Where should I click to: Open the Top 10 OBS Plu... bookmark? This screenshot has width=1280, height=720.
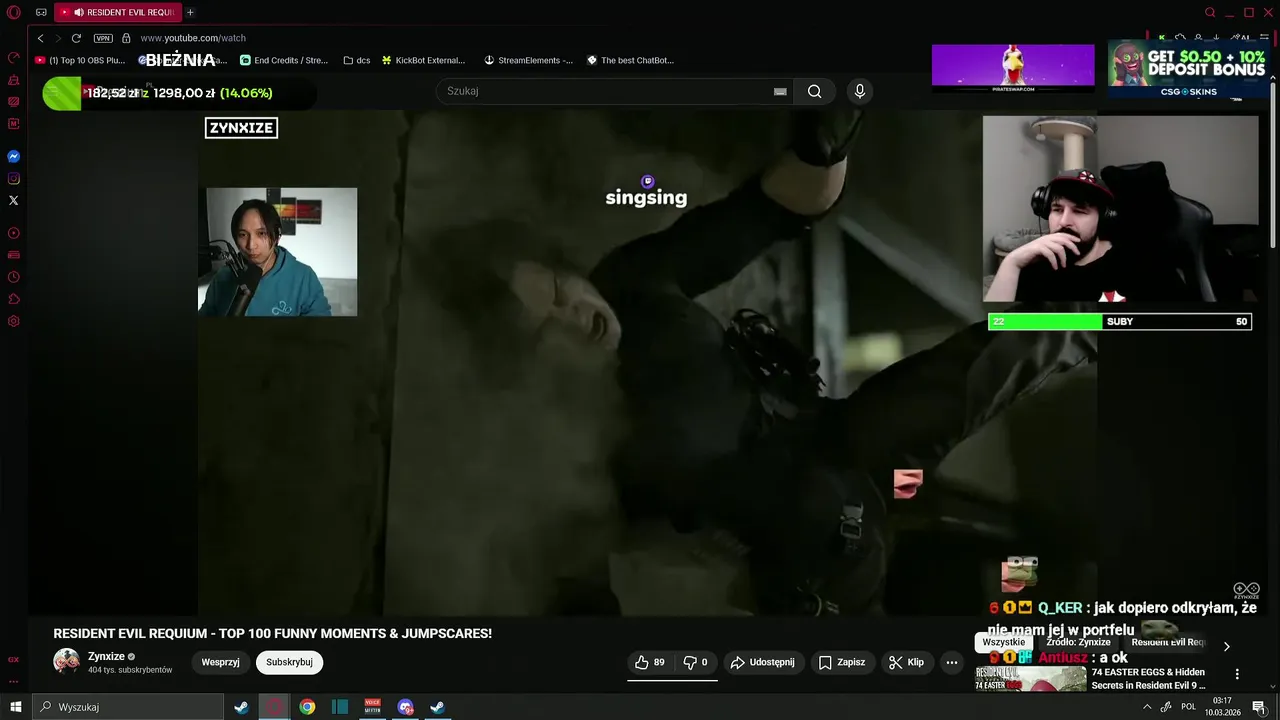click(x=80, y=60)
